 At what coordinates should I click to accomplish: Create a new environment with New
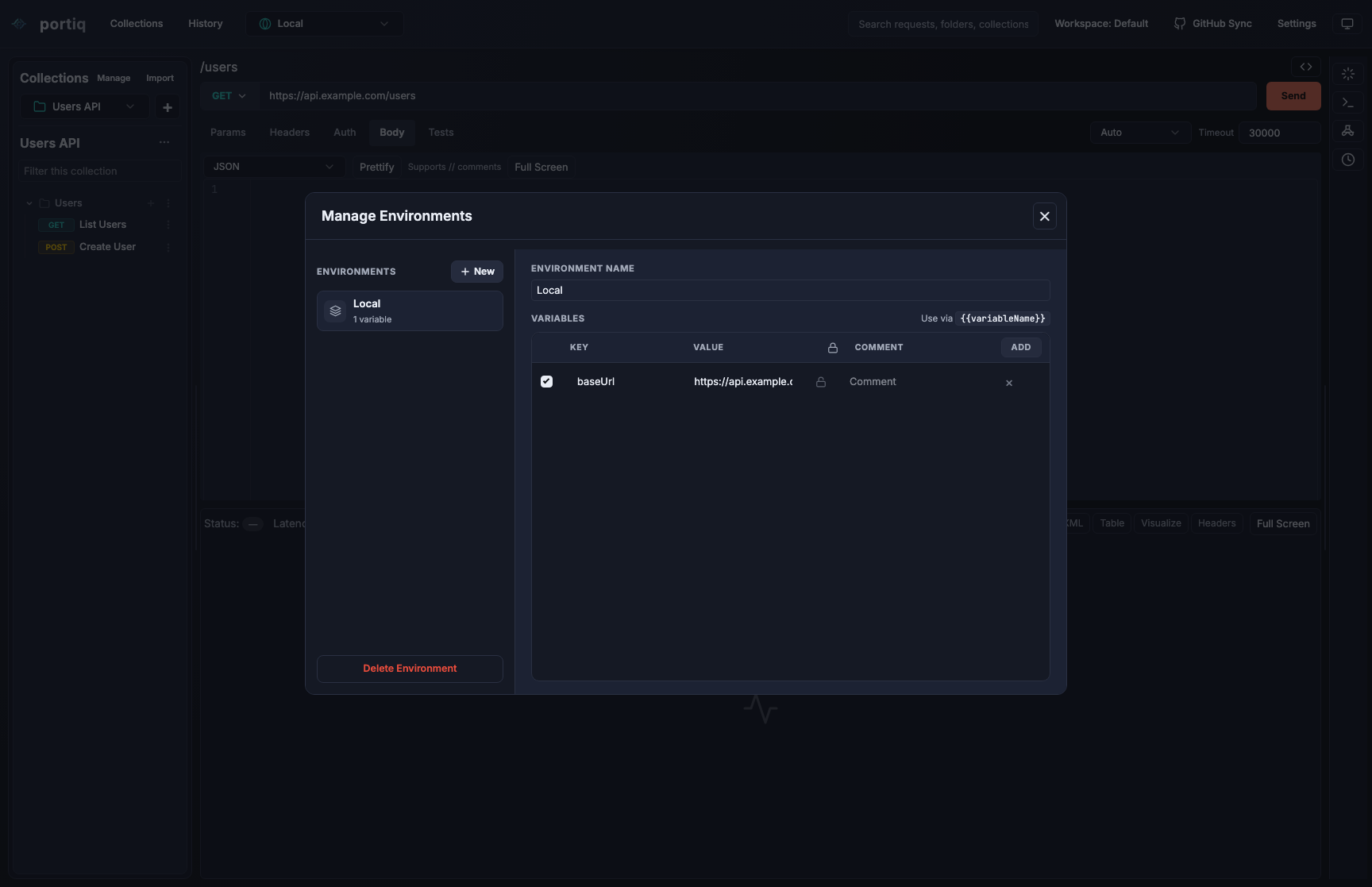[x=477, y=272]
